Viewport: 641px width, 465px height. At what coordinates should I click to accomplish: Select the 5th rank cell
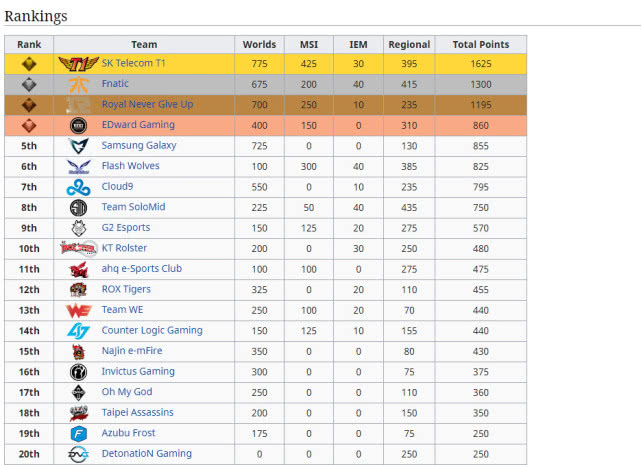(29, 146)
